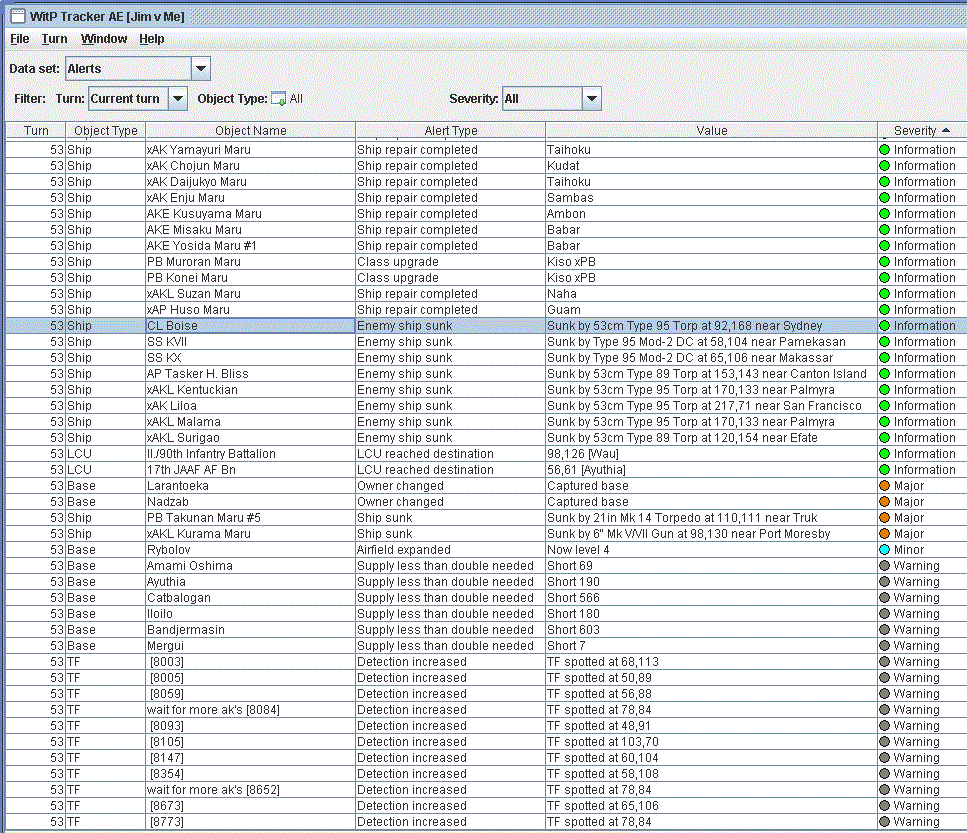Sort by the Turn column header
Image resolution: width=967 pixels, height=833 pixels.
coord(36,131)
